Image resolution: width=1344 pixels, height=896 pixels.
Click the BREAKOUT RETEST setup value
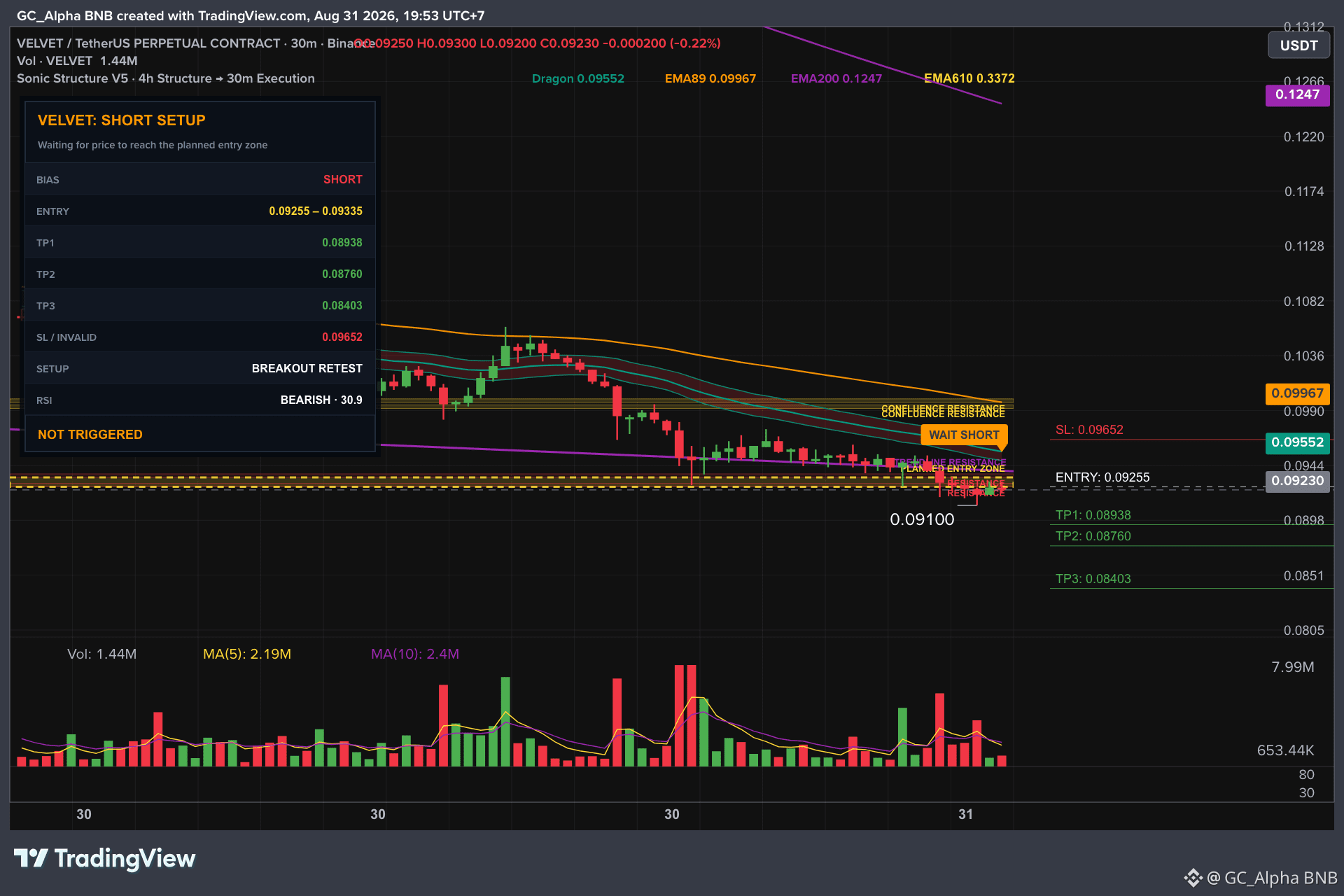[x=307, y=369]
